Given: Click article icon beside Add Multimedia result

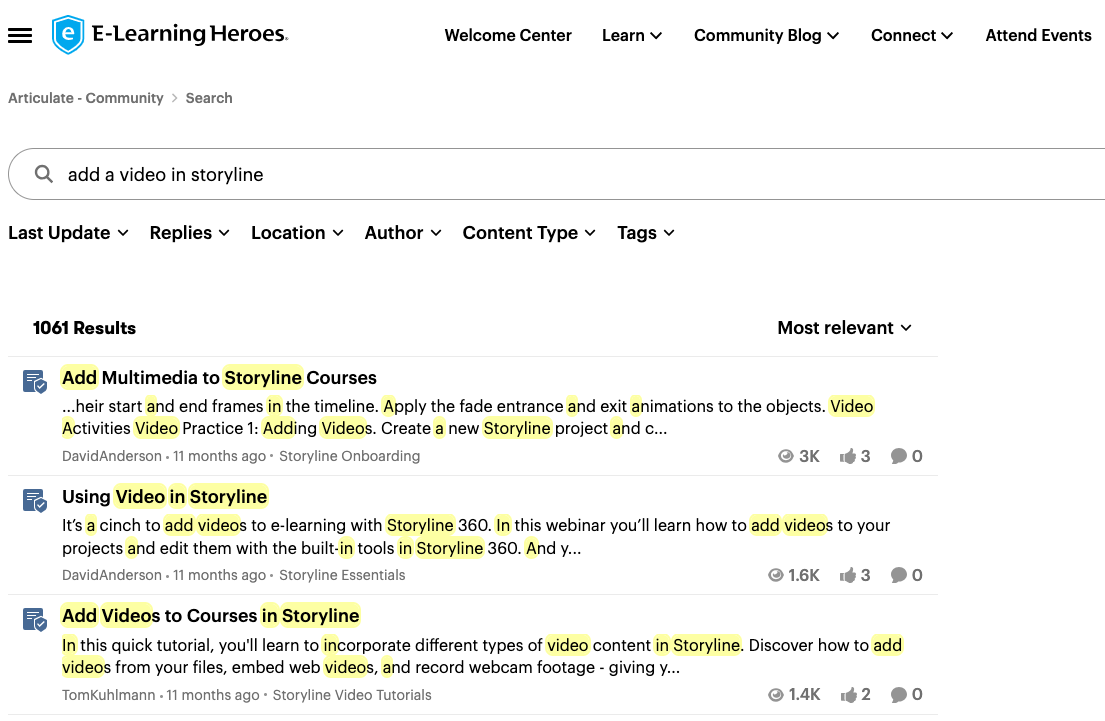Looking at the screenshot, I should pos(35,381).
